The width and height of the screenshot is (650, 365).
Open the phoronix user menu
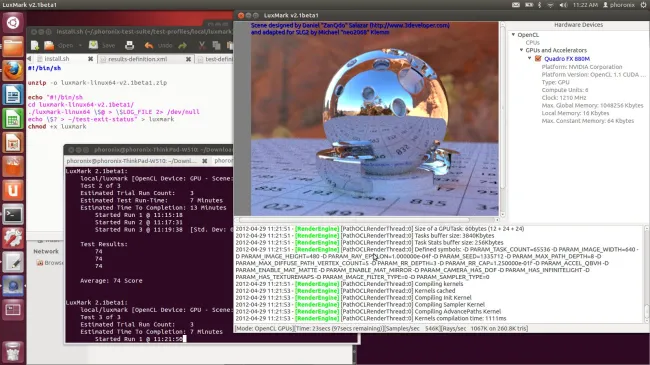tap(618, 5)
